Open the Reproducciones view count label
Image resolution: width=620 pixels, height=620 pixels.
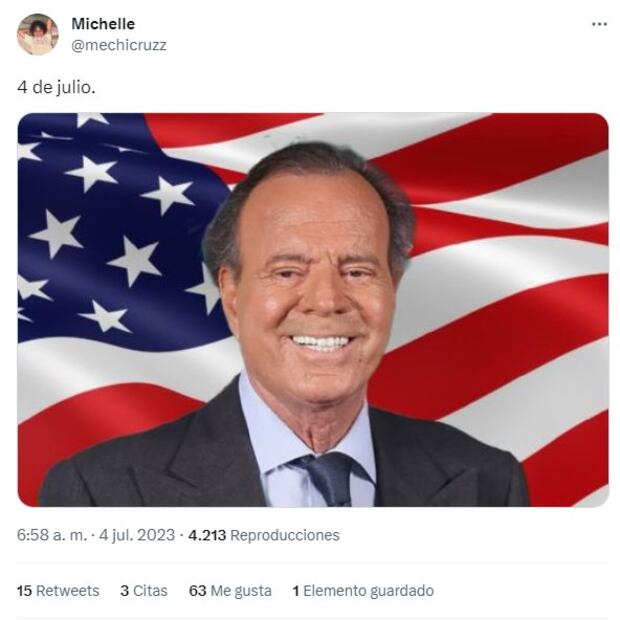coord(285,535)
